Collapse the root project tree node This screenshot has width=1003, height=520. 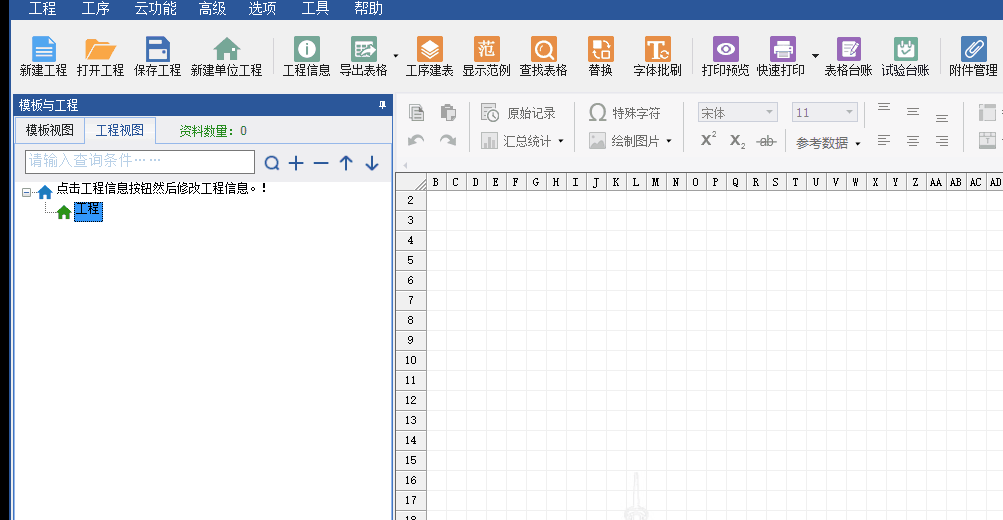(27, 192)
